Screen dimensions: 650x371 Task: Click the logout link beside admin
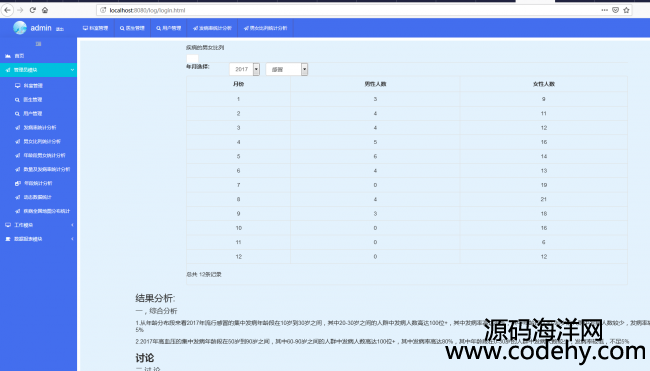pyautogui.click(x=60, y=29)
